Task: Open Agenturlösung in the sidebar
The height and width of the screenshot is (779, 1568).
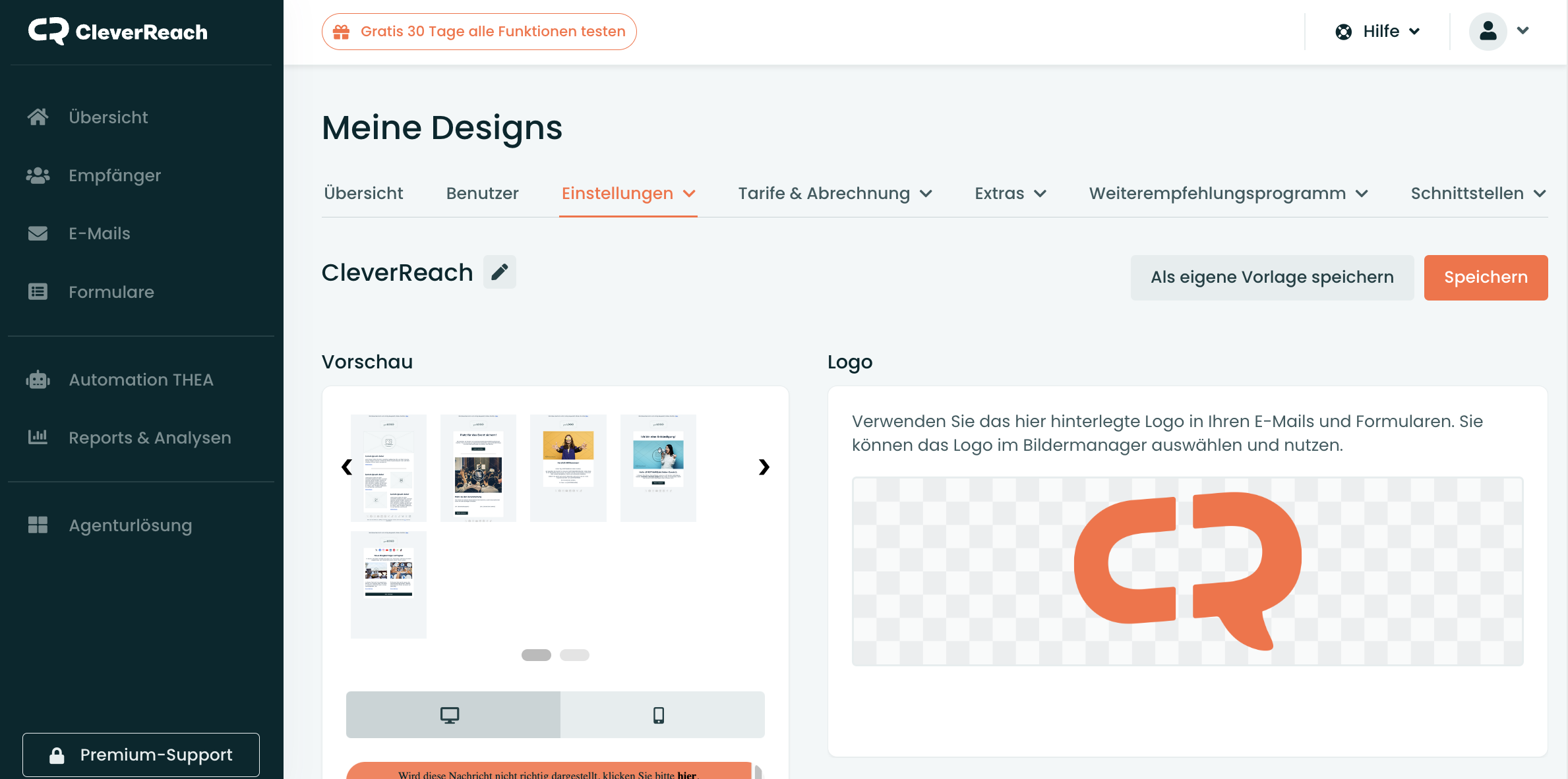Action: point(131,525)
